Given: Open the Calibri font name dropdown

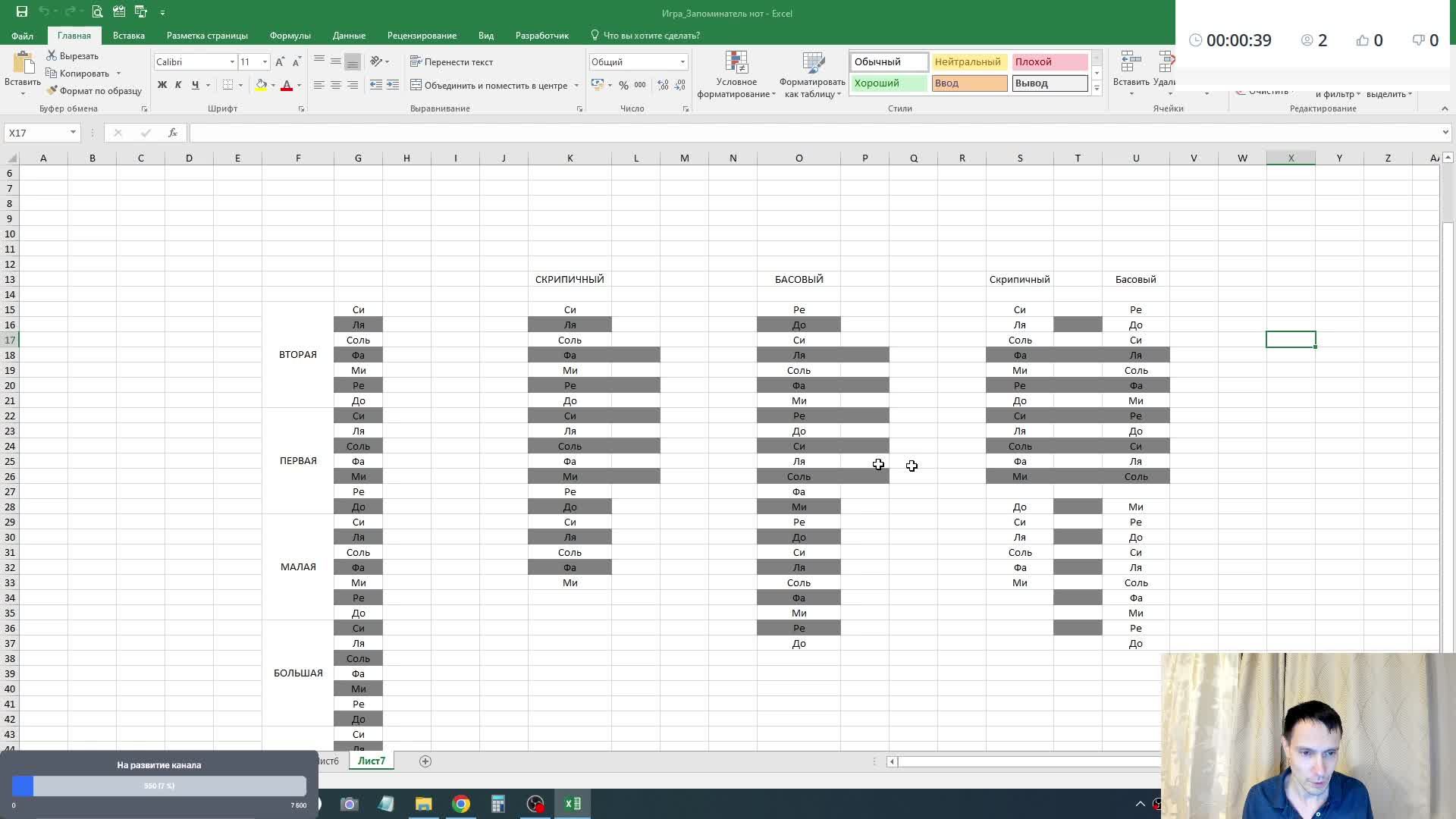Looking at the screenshot, I should (x=232, y=62).
